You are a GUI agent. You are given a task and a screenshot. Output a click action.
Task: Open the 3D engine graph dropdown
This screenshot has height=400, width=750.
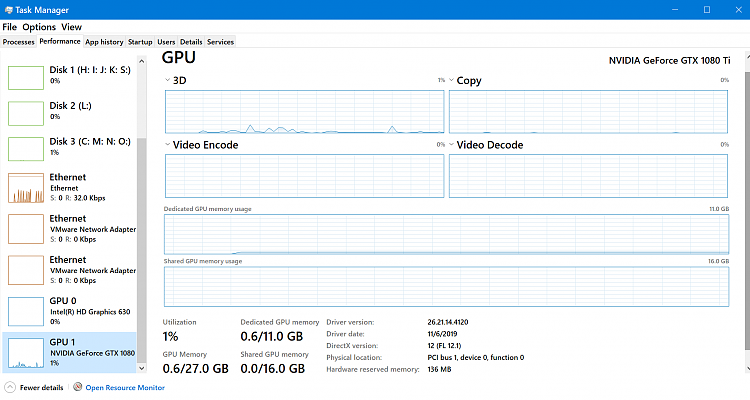click(x=167, y=80)
